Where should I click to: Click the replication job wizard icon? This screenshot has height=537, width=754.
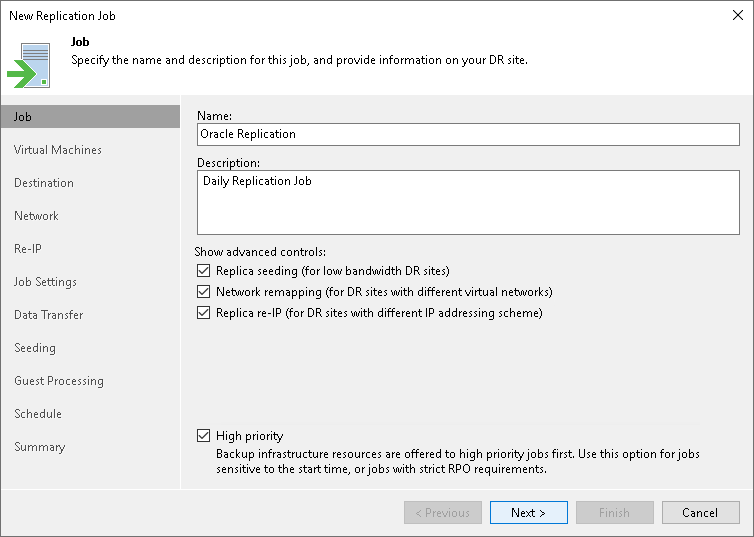click(x=28, y=64)
